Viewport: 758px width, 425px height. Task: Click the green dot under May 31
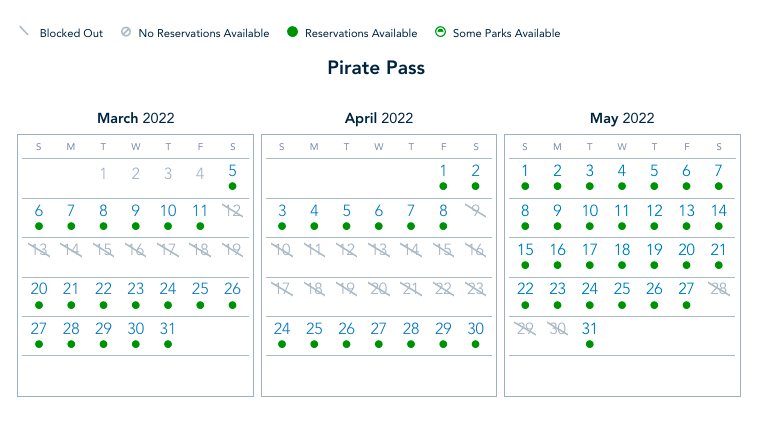(590, 344)
